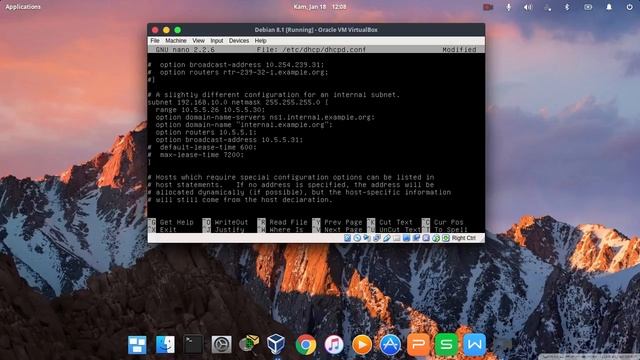Launch WPS Spreadsheets from the dock
Screen dimensions: 640x360
click(x=446, y=344)
